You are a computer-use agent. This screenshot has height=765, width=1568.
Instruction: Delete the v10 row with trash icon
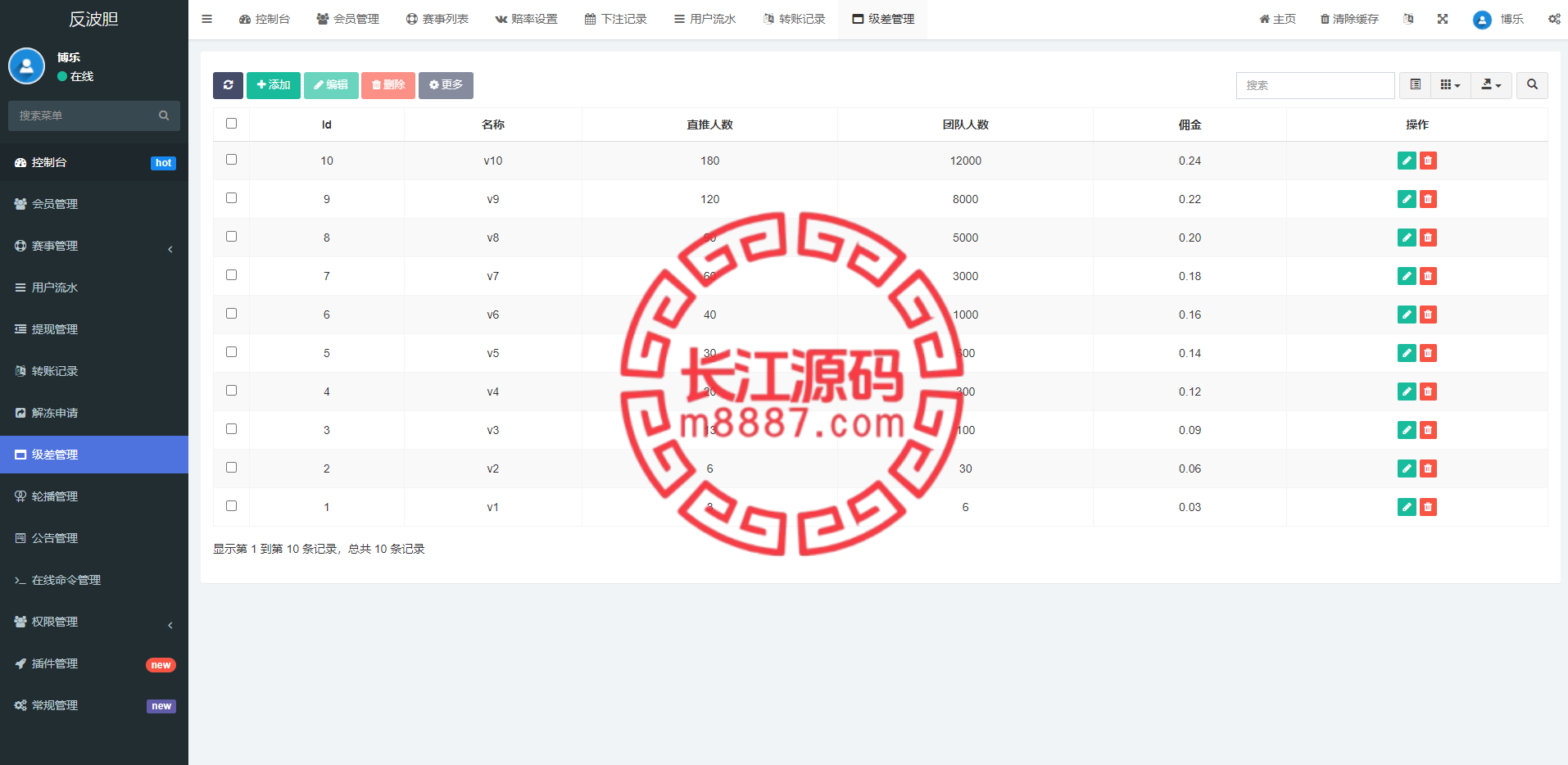point(1428,161)
